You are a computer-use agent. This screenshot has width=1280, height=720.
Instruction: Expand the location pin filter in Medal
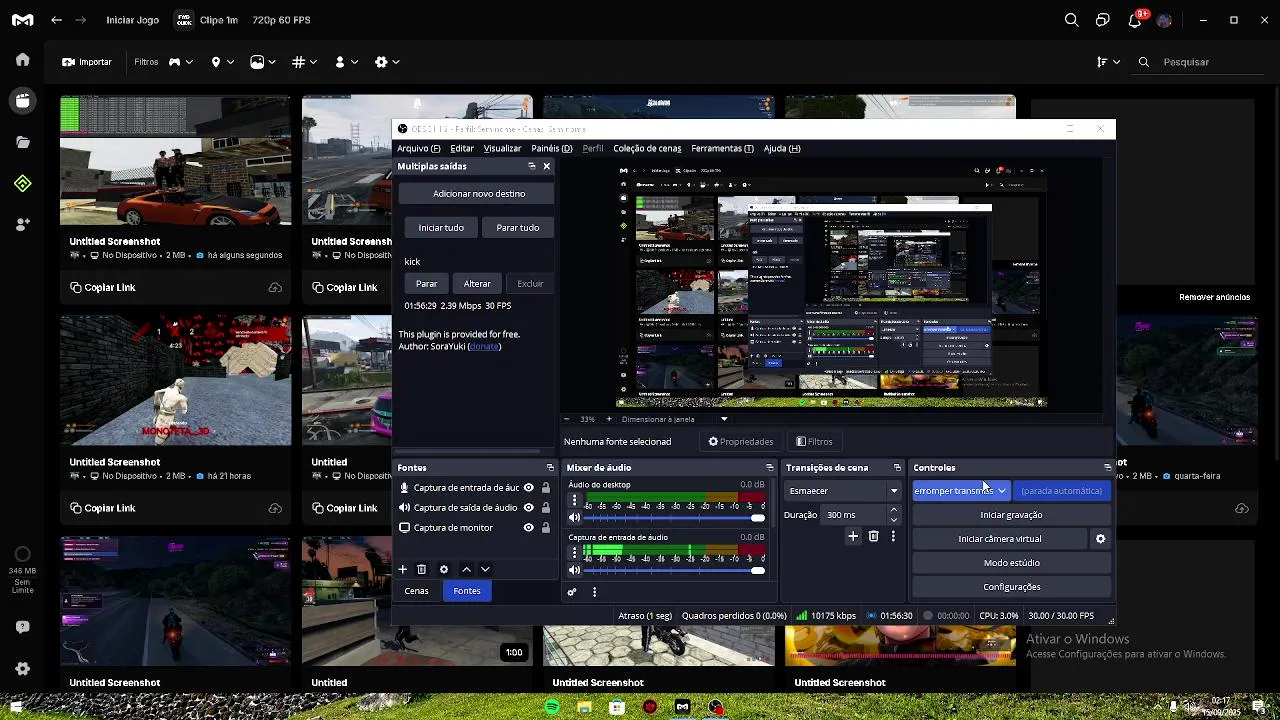click(x=222, y=62)
